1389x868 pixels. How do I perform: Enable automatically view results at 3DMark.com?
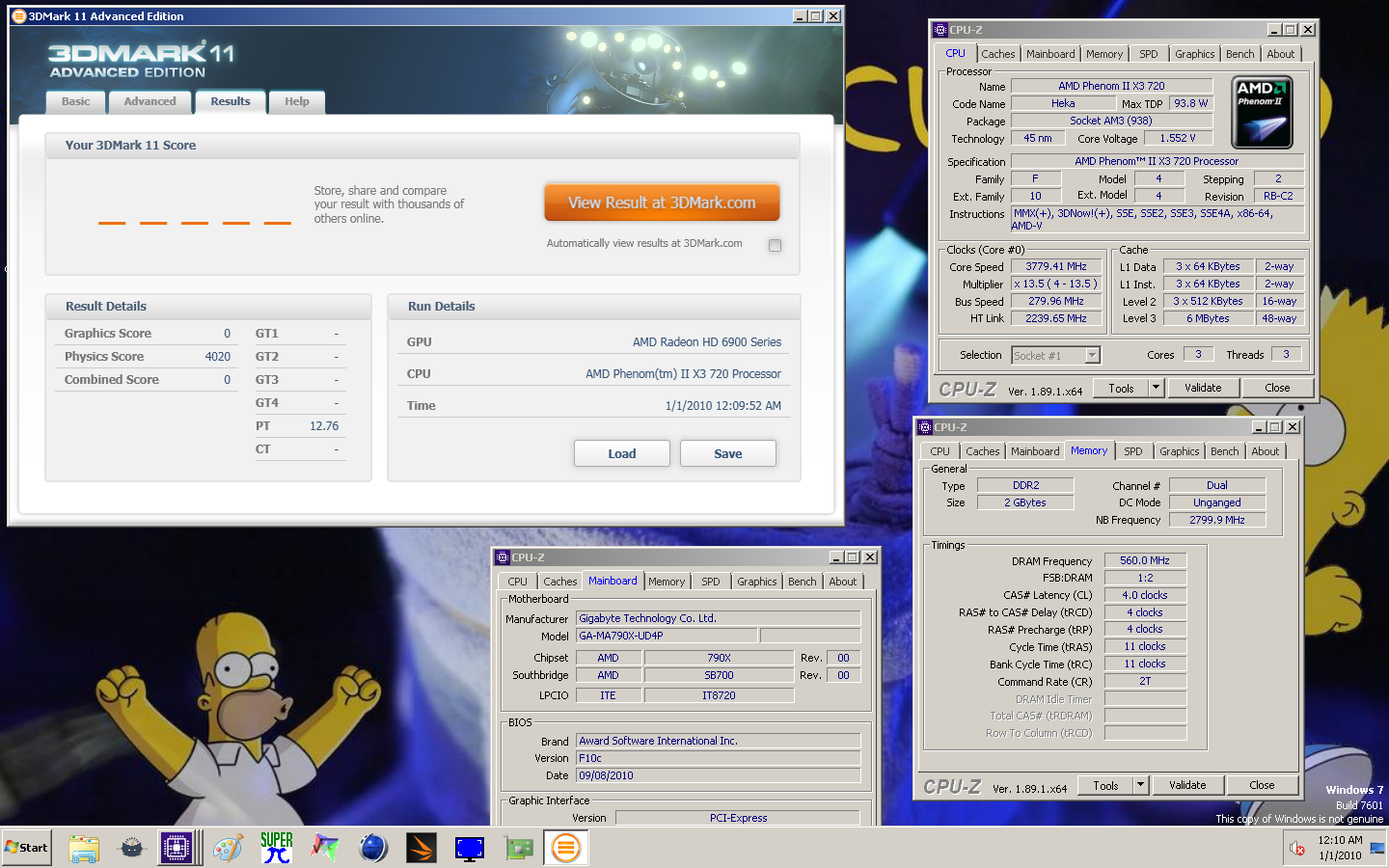[775, 245]
